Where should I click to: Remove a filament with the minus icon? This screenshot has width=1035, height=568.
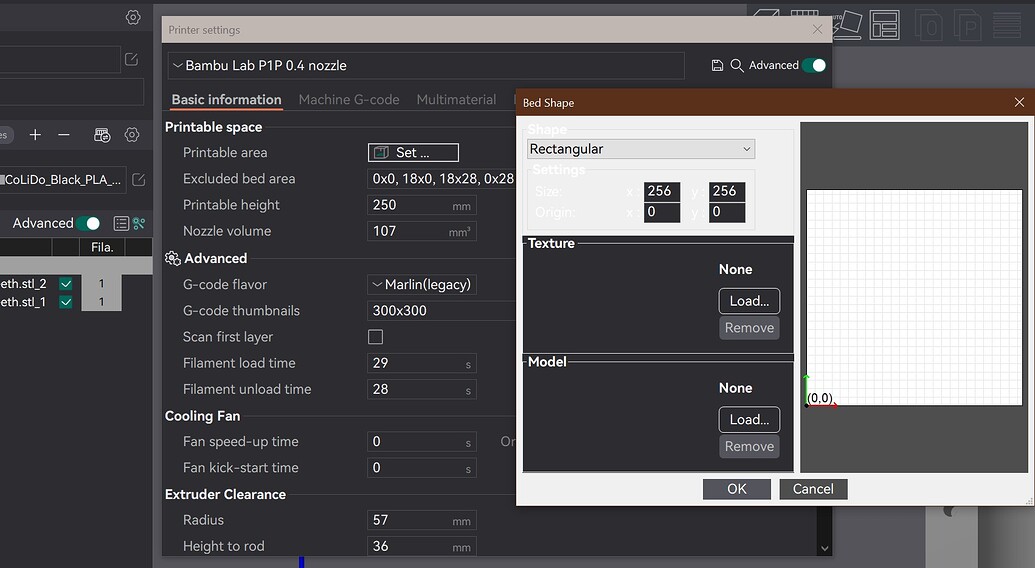[63, 135]
